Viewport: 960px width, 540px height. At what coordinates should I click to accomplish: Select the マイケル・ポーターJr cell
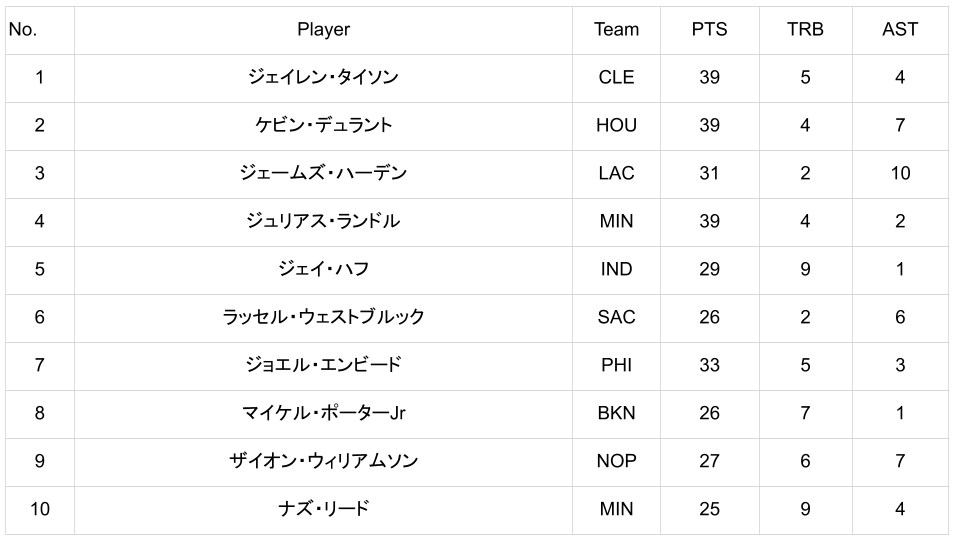(323, 414)
